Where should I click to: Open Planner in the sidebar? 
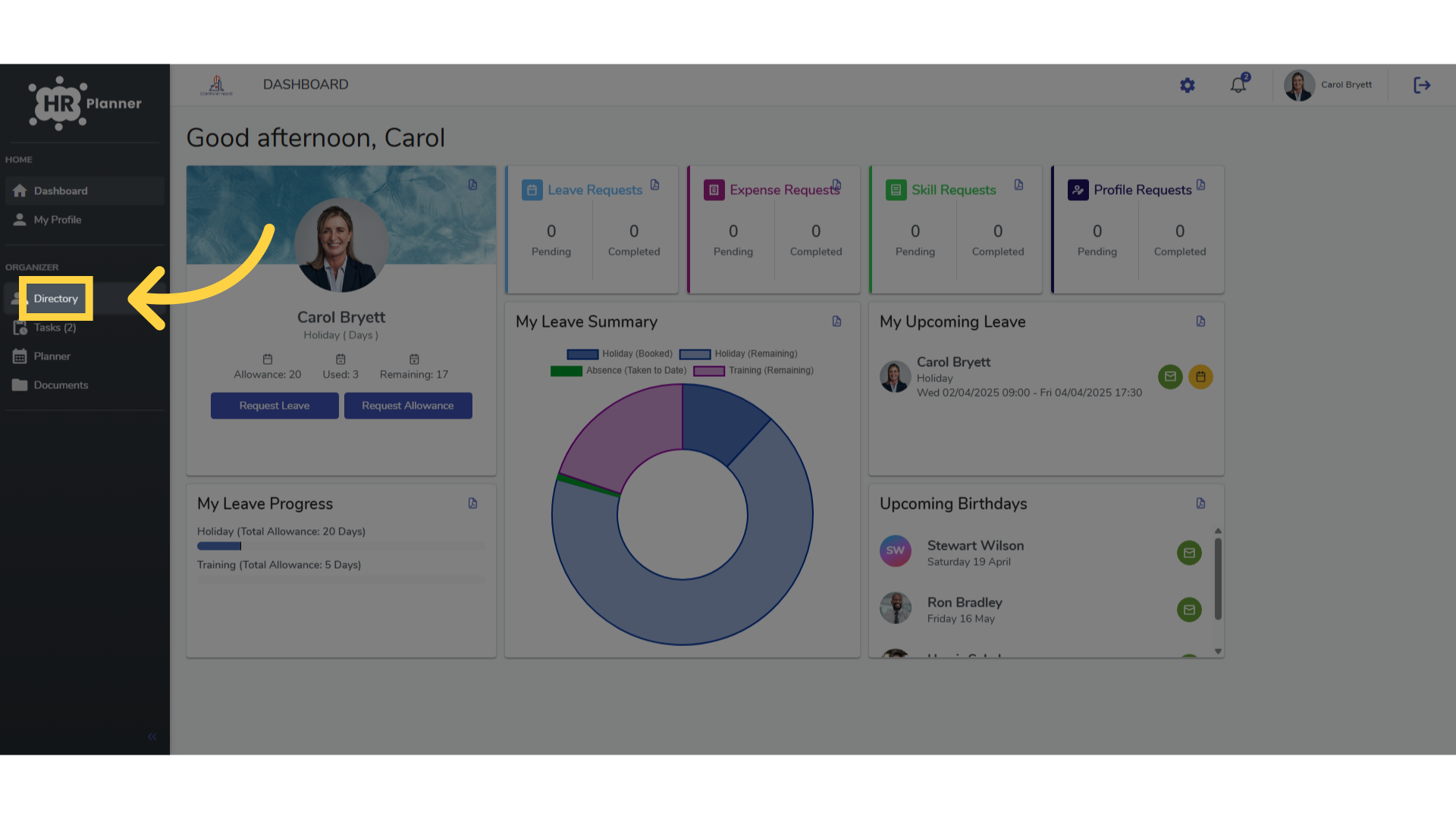click(84, 356)
